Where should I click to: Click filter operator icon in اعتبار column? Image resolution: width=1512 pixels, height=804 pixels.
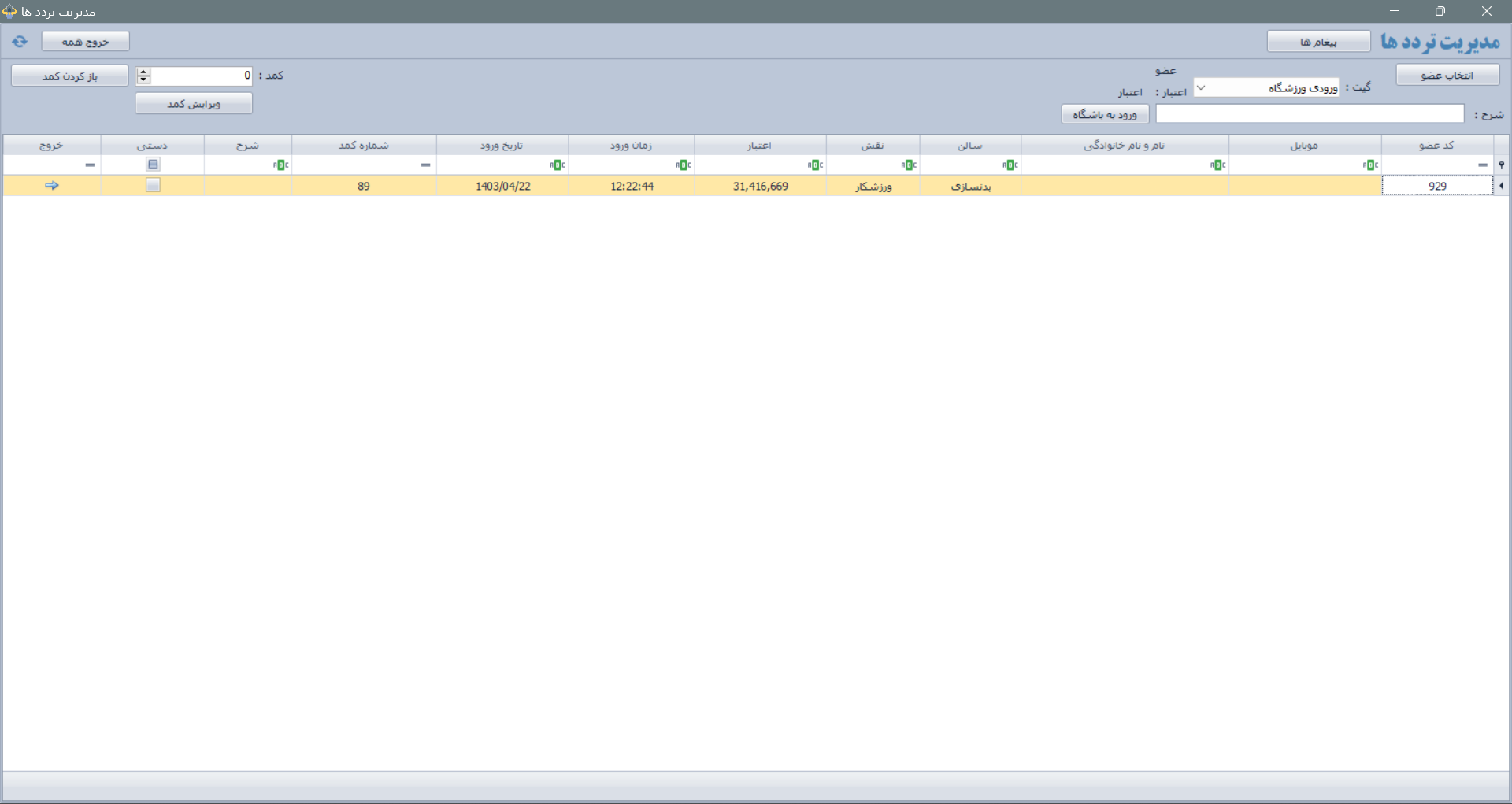815,165
